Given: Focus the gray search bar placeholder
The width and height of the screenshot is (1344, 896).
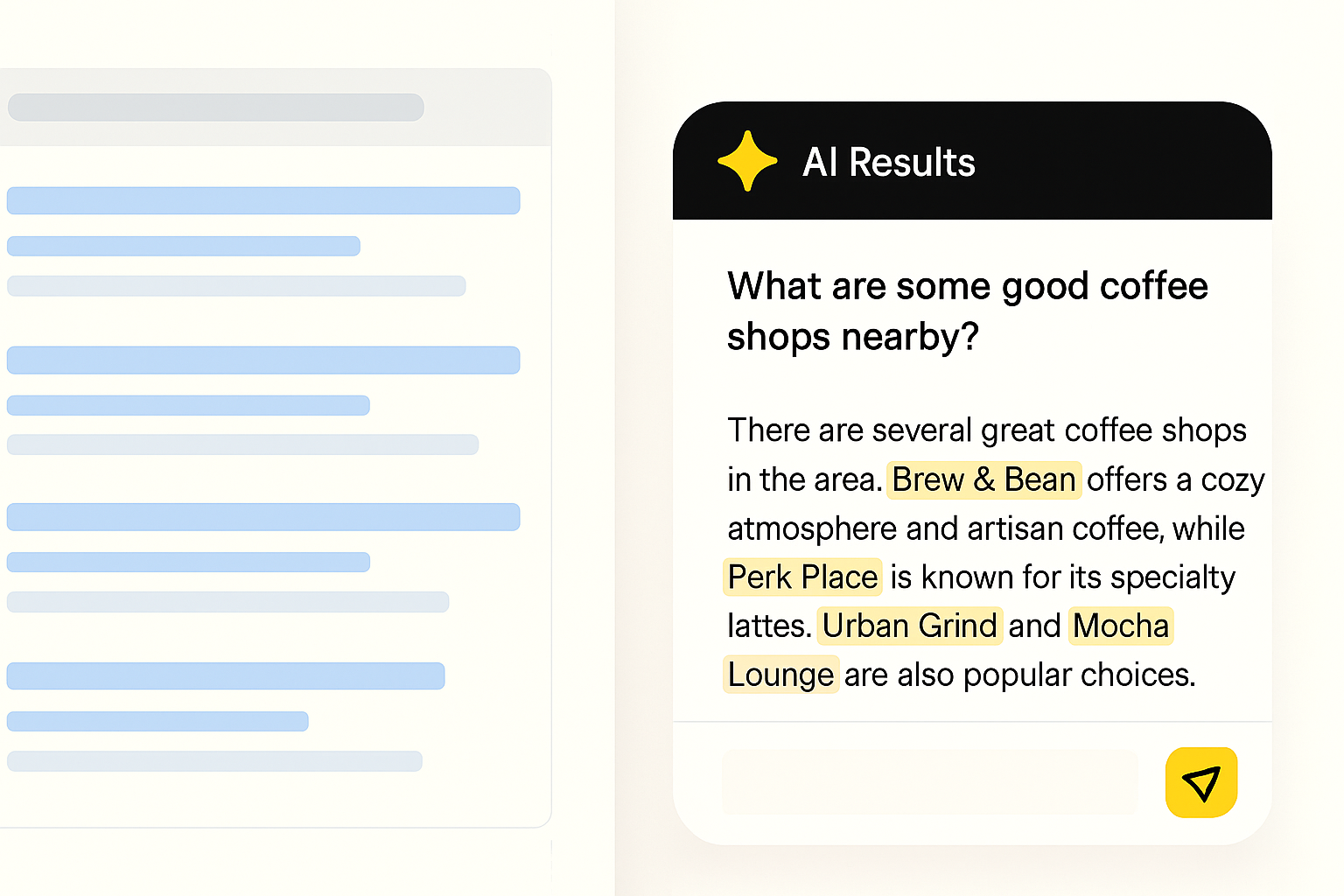Looking at the screenshot, I should point(216,108).
